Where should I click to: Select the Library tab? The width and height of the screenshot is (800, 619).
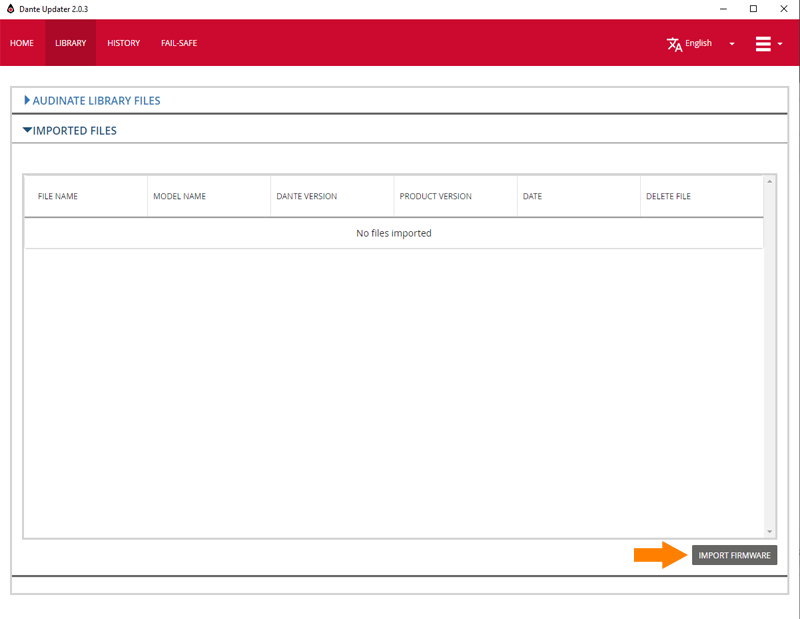coord(70,43)
